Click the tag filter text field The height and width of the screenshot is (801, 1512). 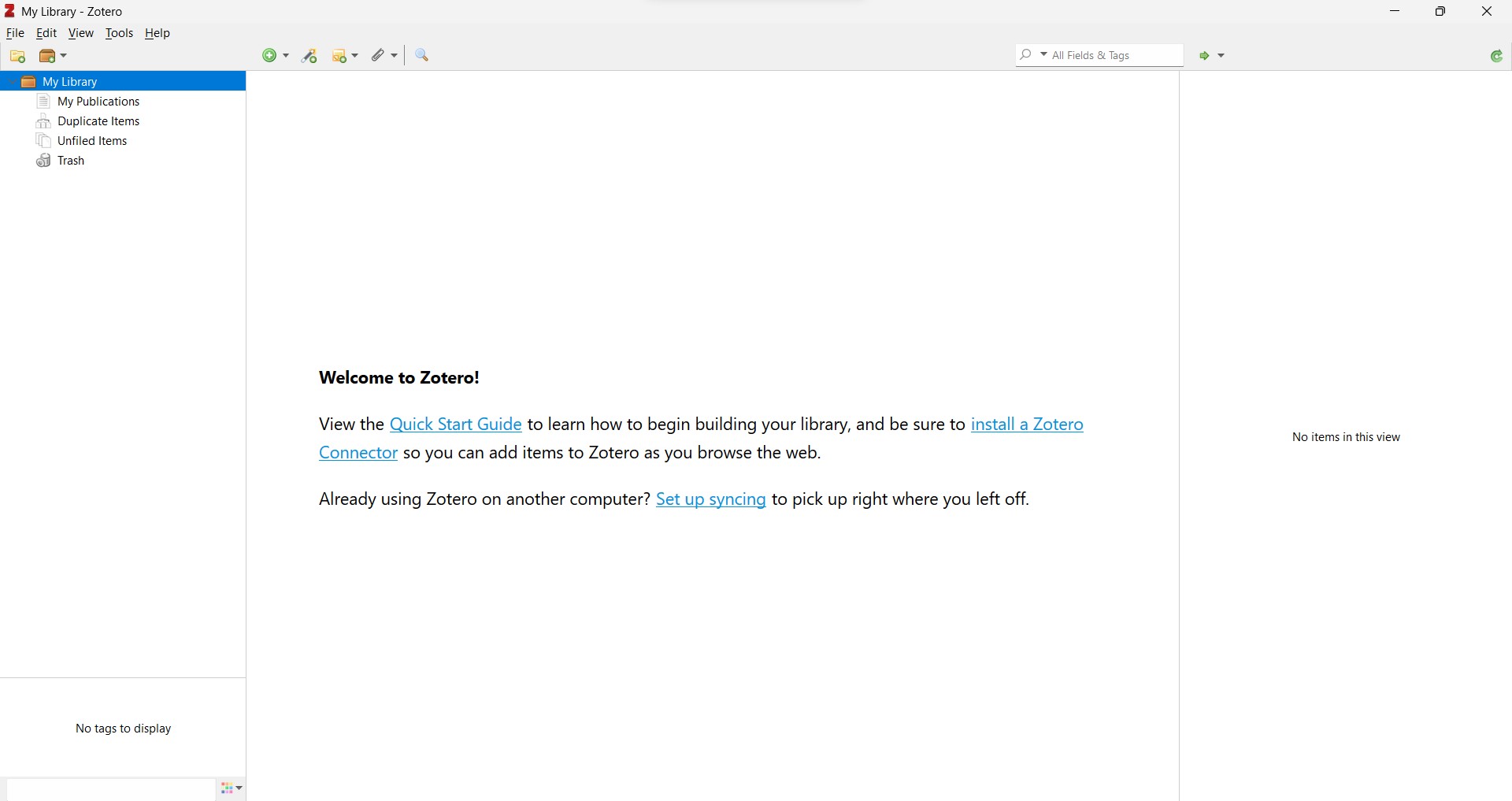[x=110, y=789]
